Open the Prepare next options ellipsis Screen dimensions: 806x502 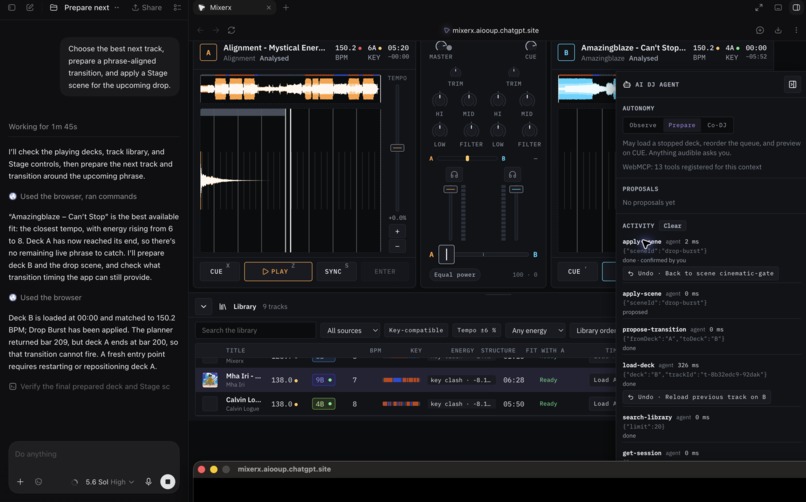117,8
